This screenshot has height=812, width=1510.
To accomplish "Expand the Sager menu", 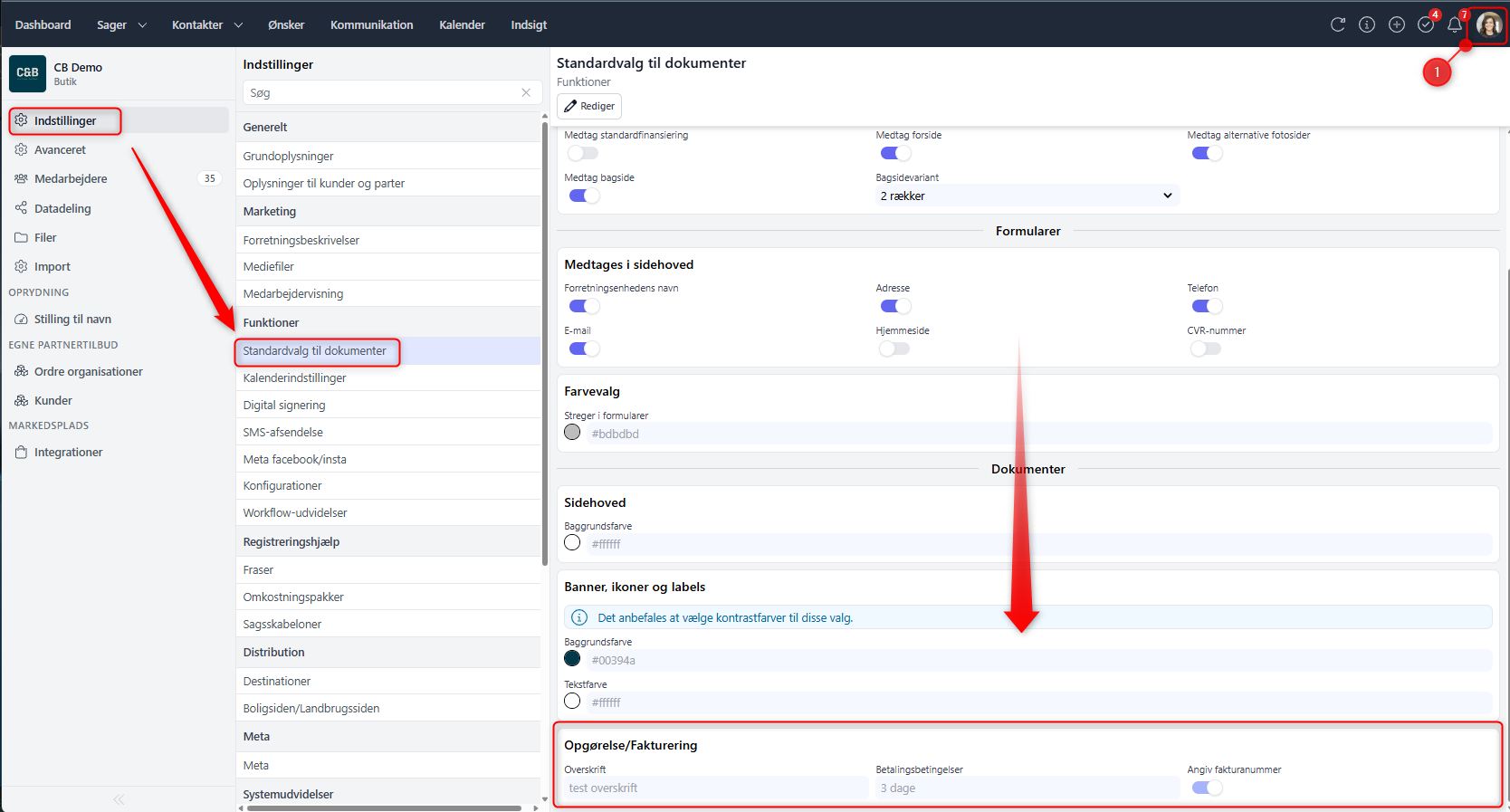I will [x=121, y=24].
